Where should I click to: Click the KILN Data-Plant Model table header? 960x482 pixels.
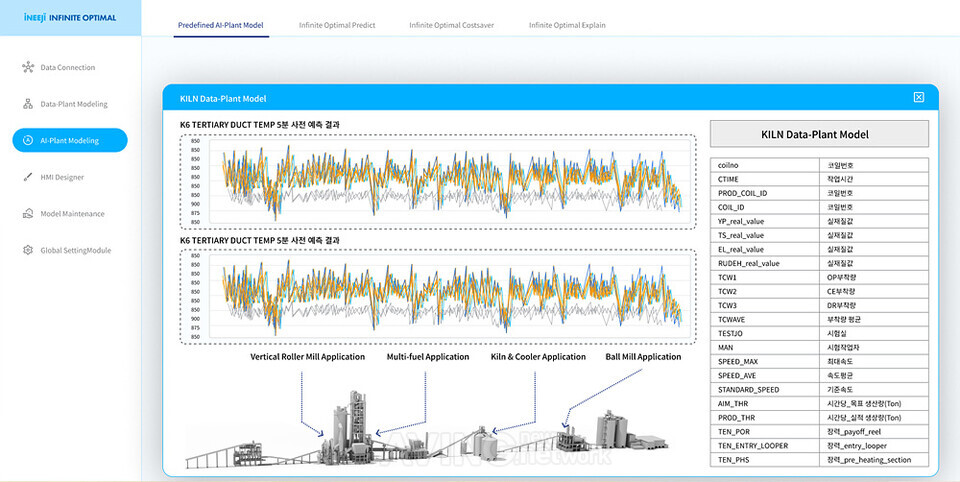click(819, 134)
